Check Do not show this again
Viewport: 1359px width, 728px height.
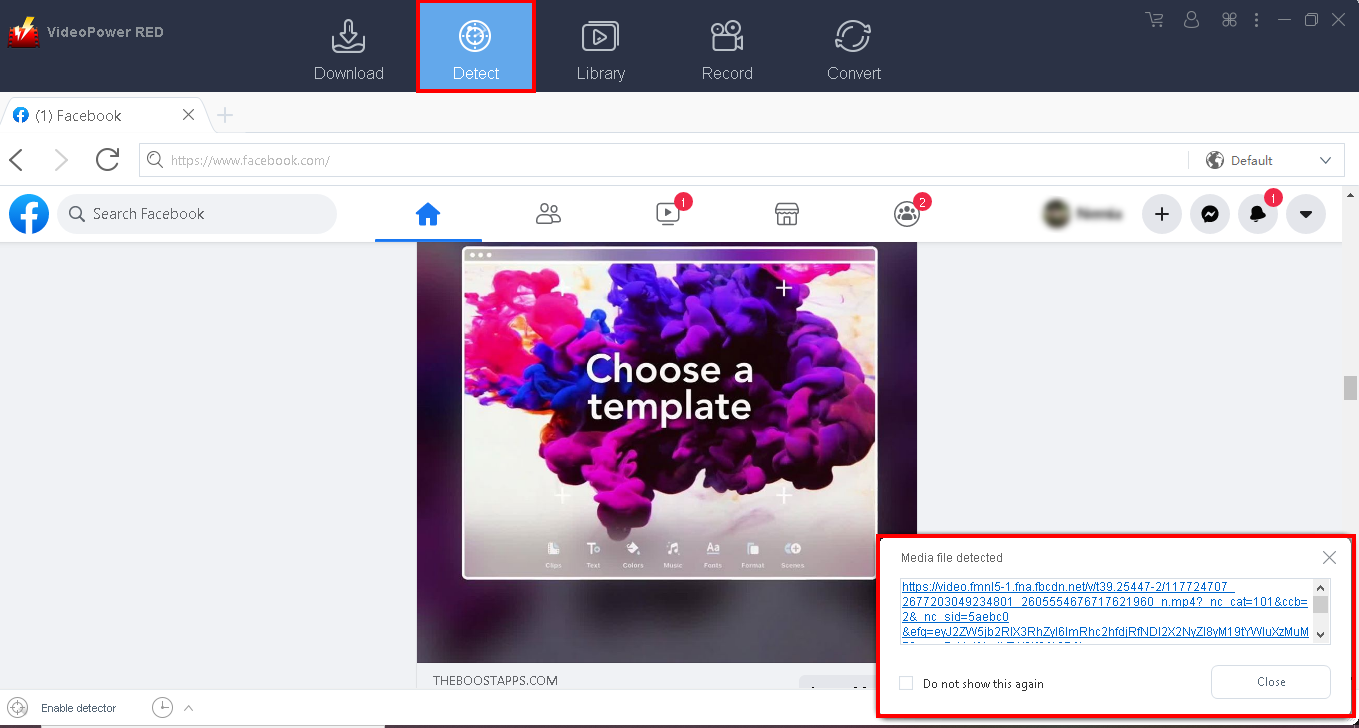point(905,683)
